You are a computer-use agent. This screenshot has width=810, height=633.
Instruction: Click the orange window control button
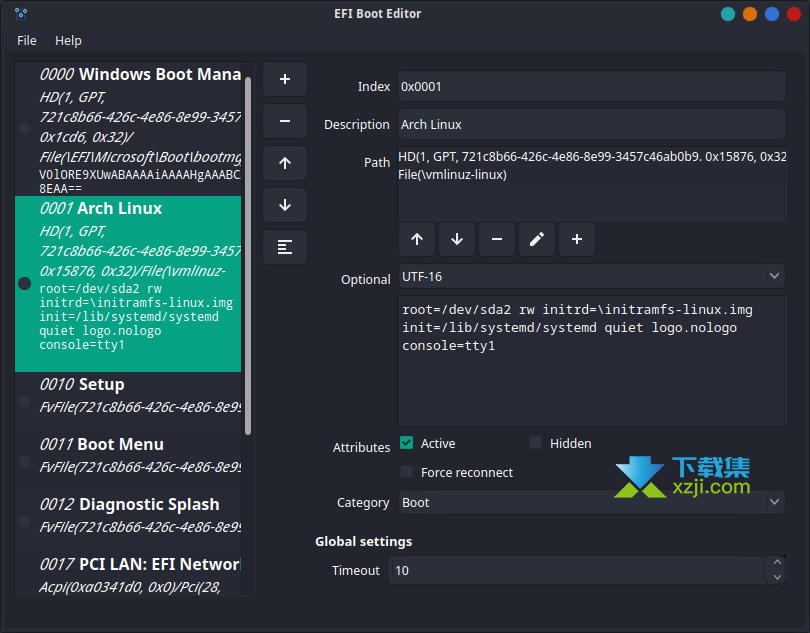coord(750,14)
